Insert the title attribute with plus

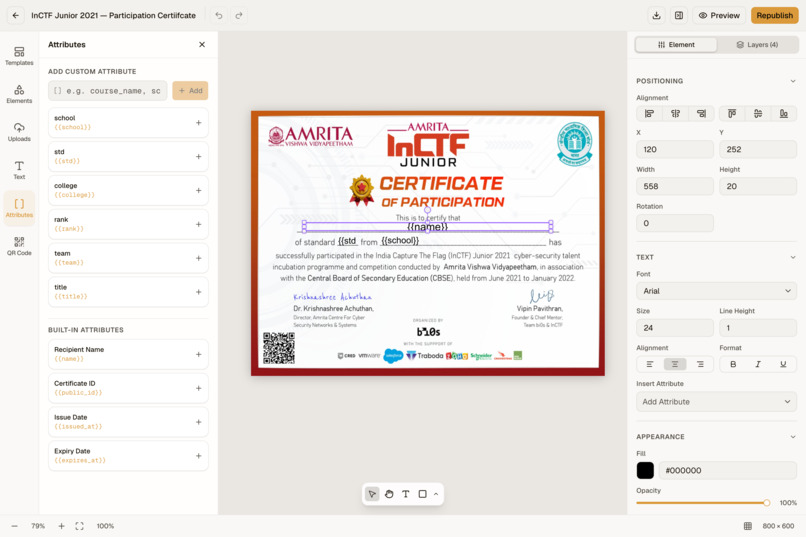[x=198, y=292]
